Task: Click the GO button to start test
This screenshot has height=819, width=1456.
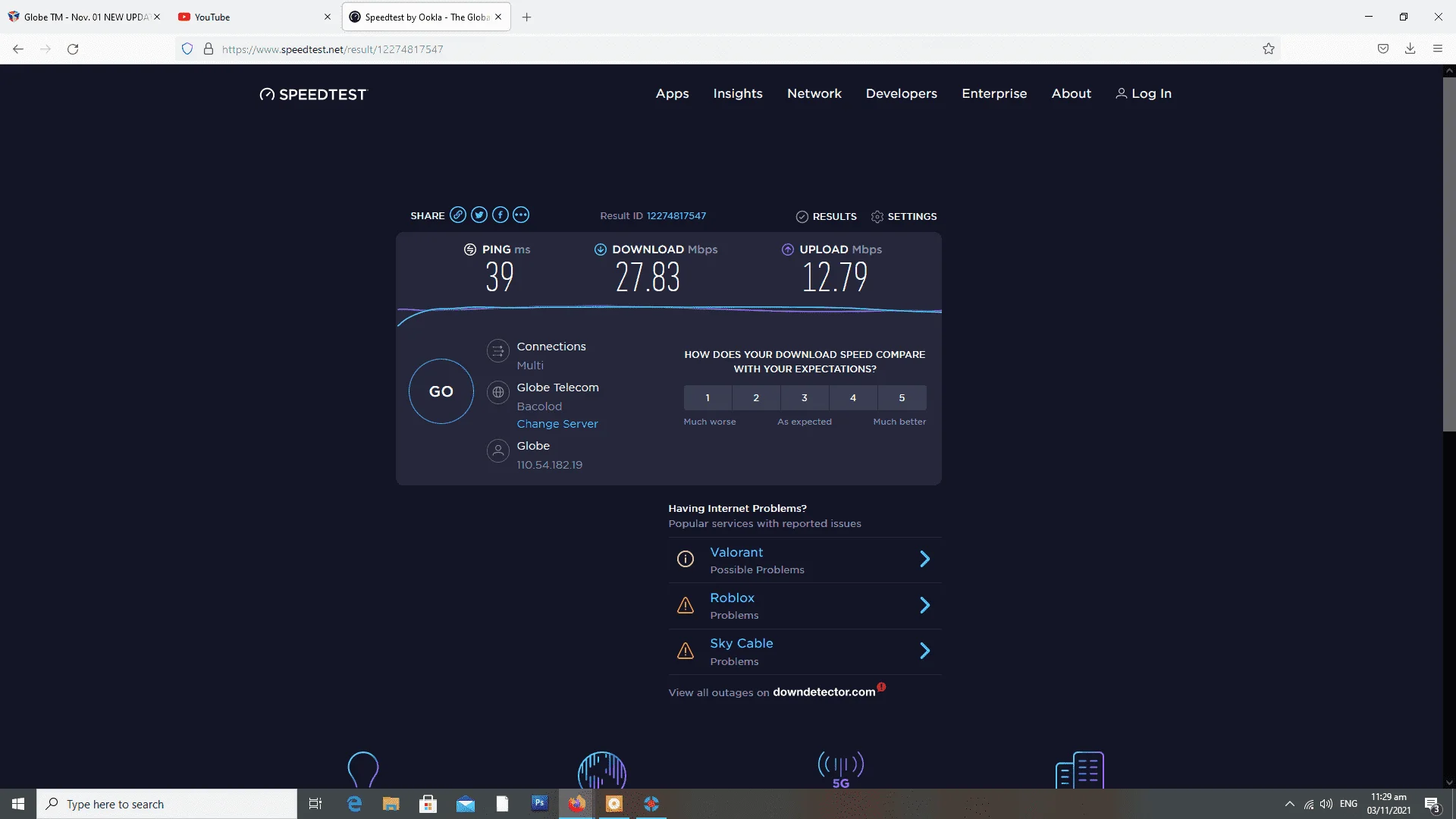Action: pos(441,391)
